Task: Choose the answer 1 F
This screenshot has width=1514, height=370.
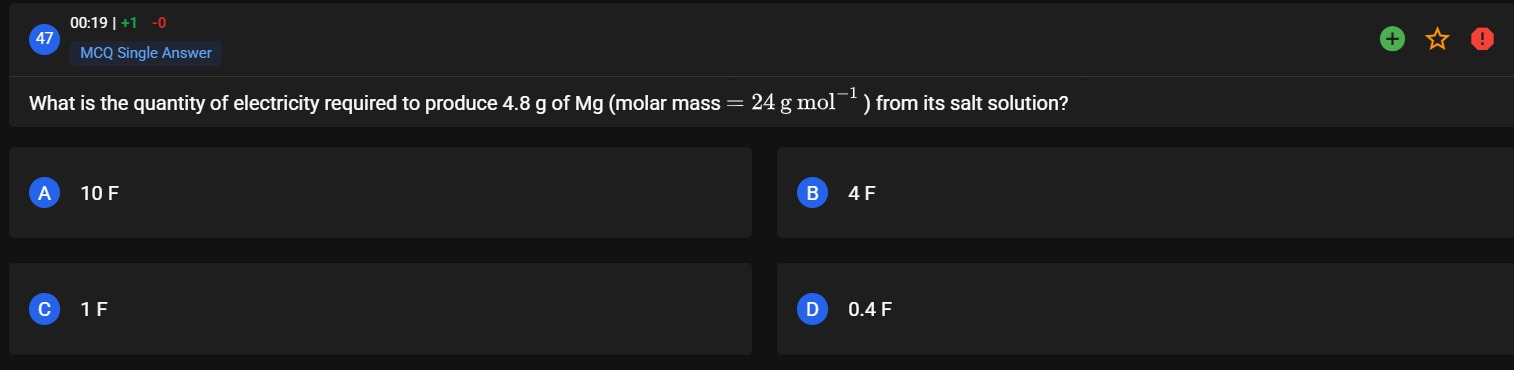Action: click(94, 310)
